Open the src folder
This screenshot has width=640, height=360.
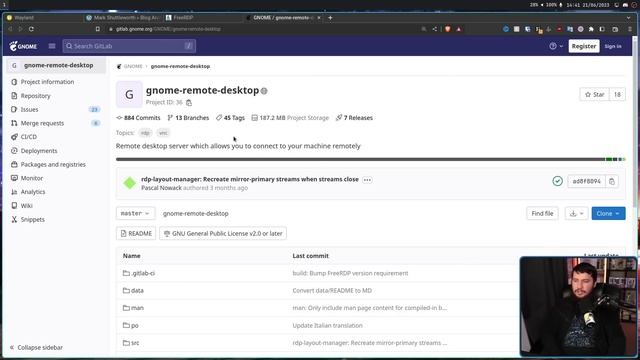[x=135, y=343]
